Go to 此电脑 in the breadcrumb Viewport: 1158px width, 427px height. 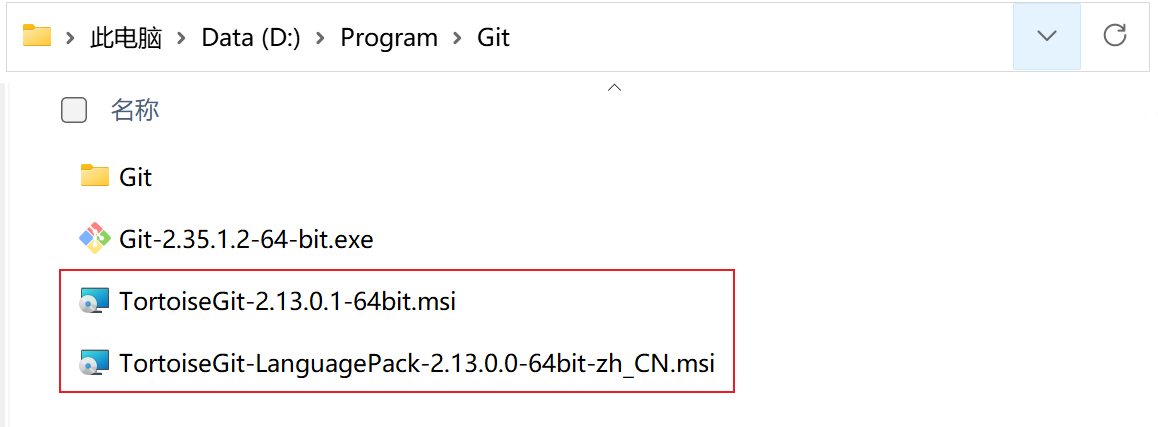coord(126,38)
